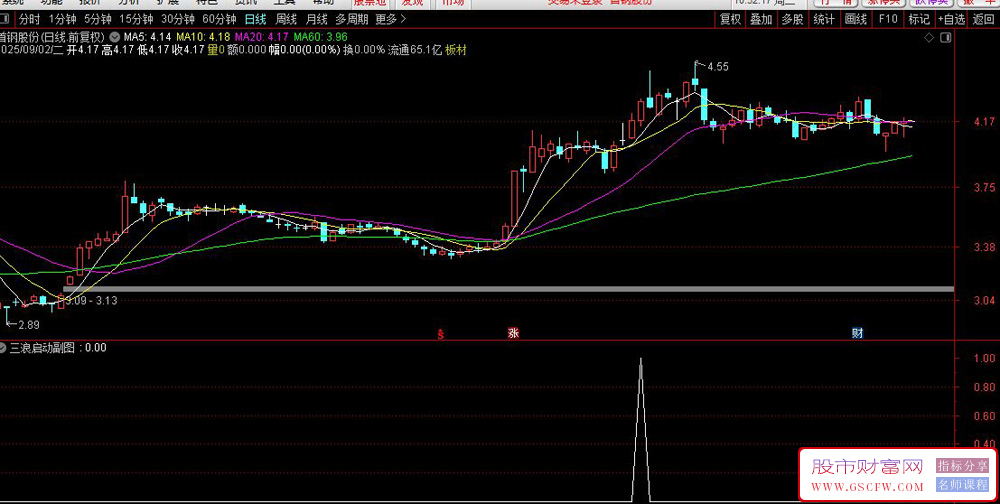Viewport: 1000px width, 504px height.
Task: Select the 1分钟 period
Action: click(62, 19)
